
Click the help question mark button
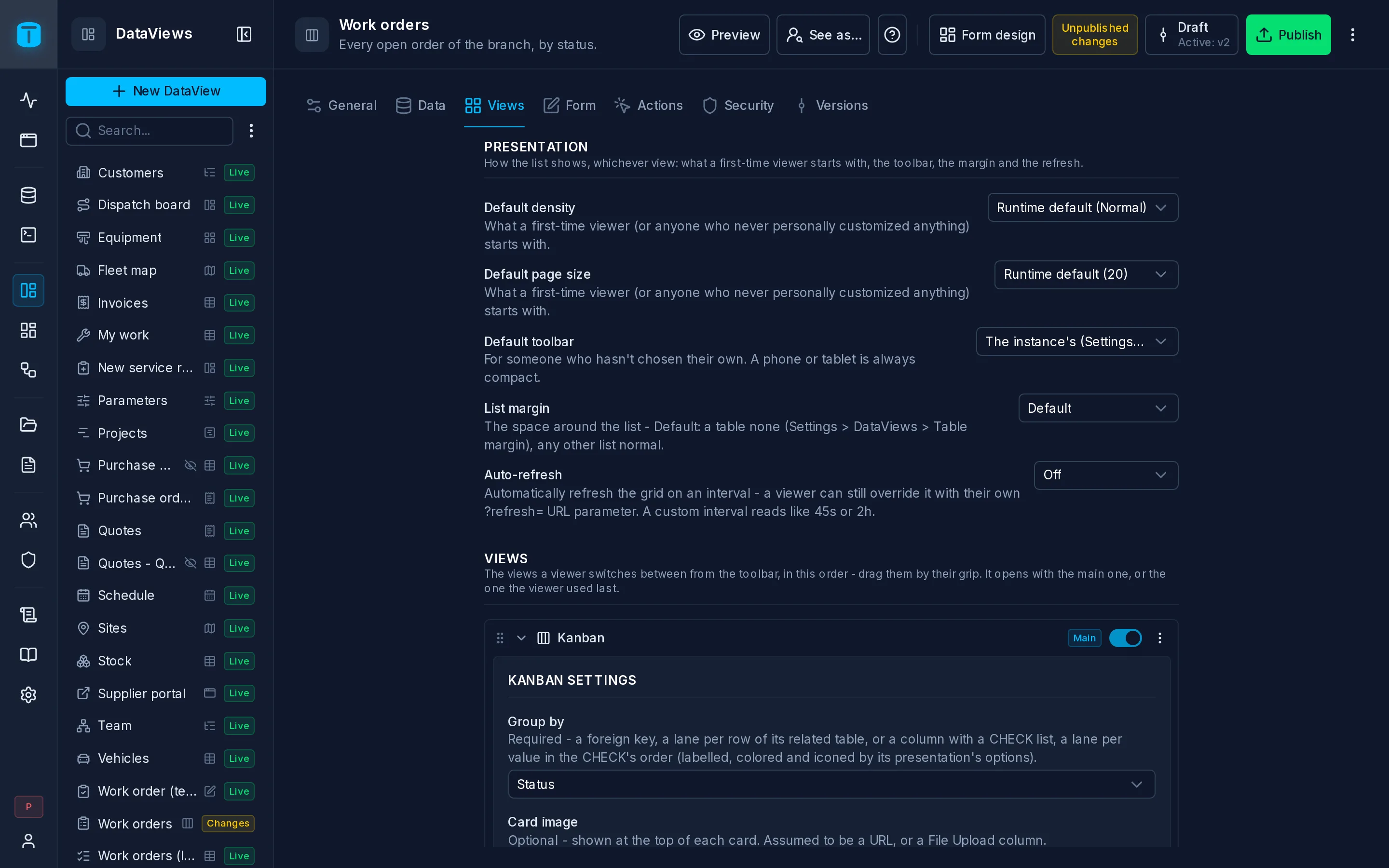tap(892, 35)
